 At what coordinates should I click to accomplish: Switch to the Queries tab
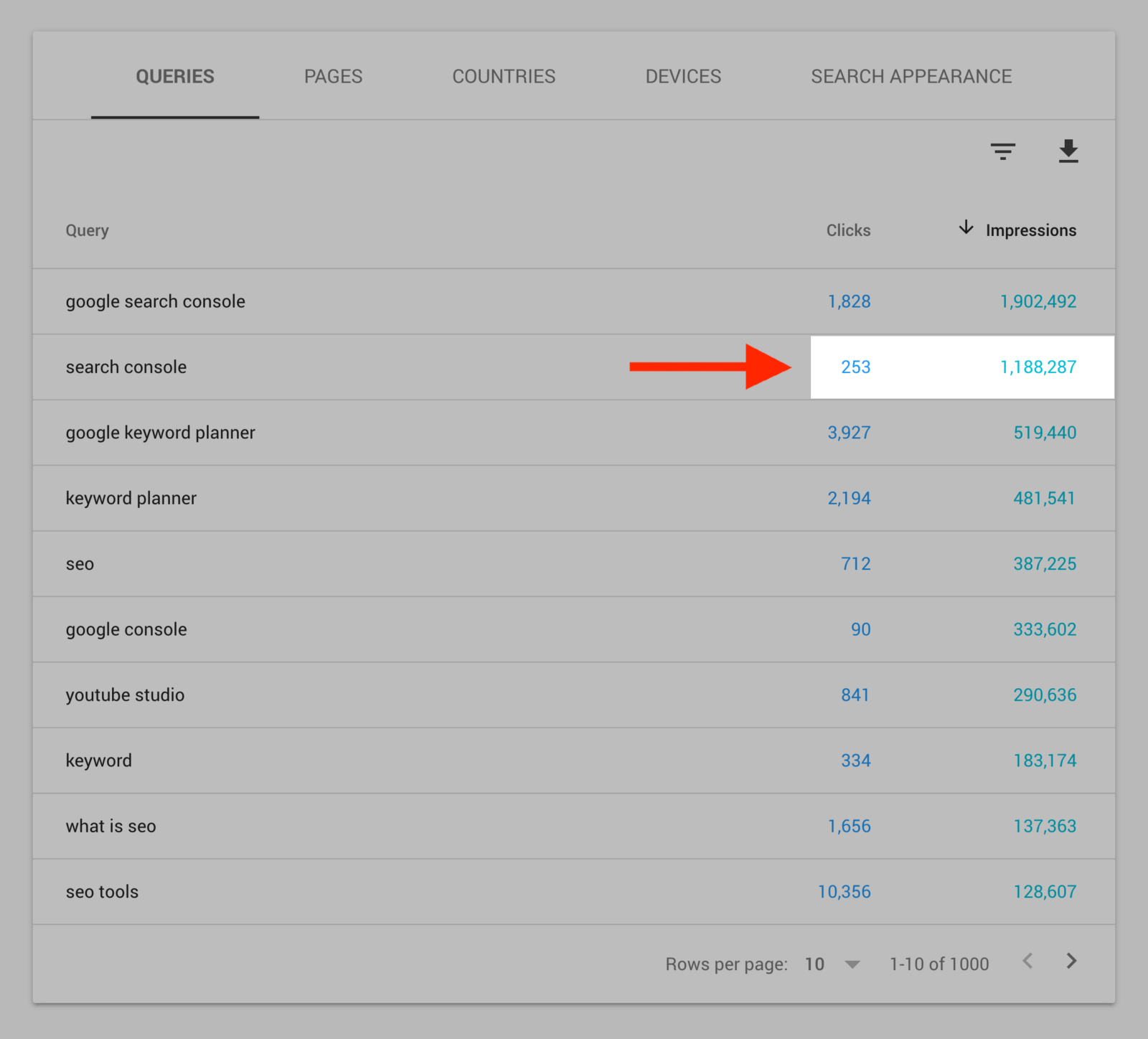[x=175, y=77]
